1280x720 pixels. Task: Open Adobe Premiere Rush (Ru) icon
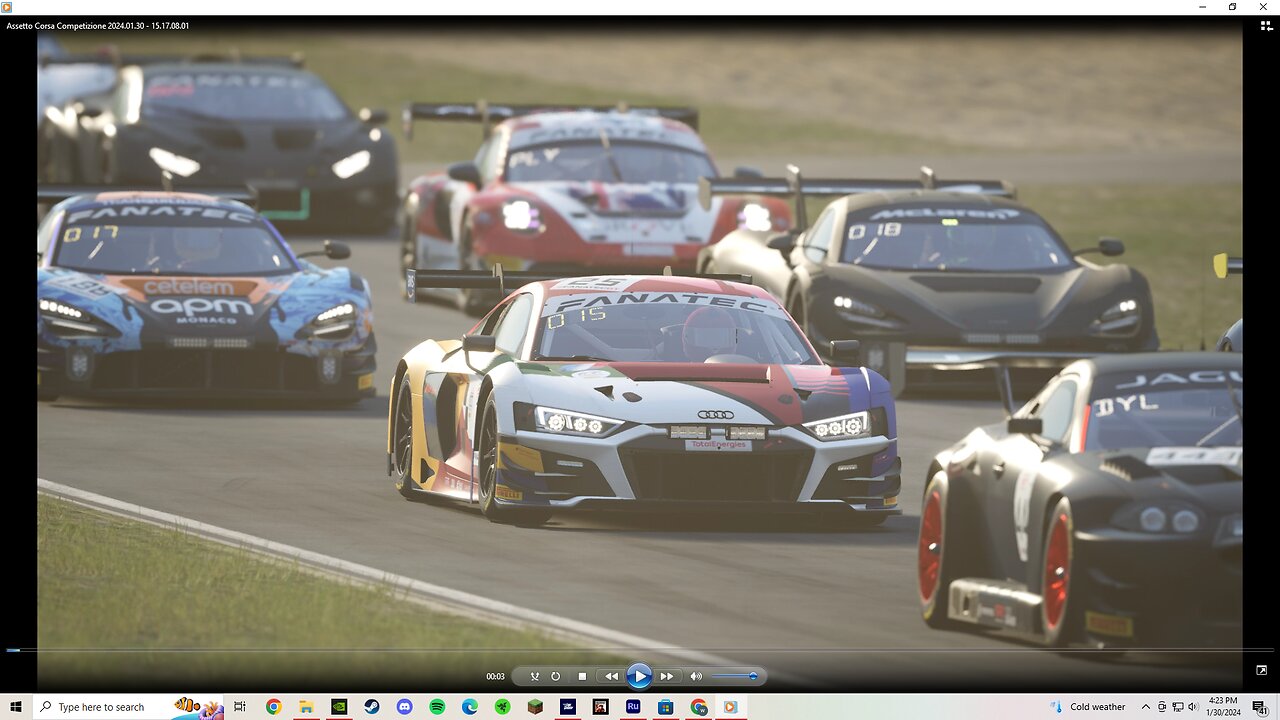(x=633, y=707)
